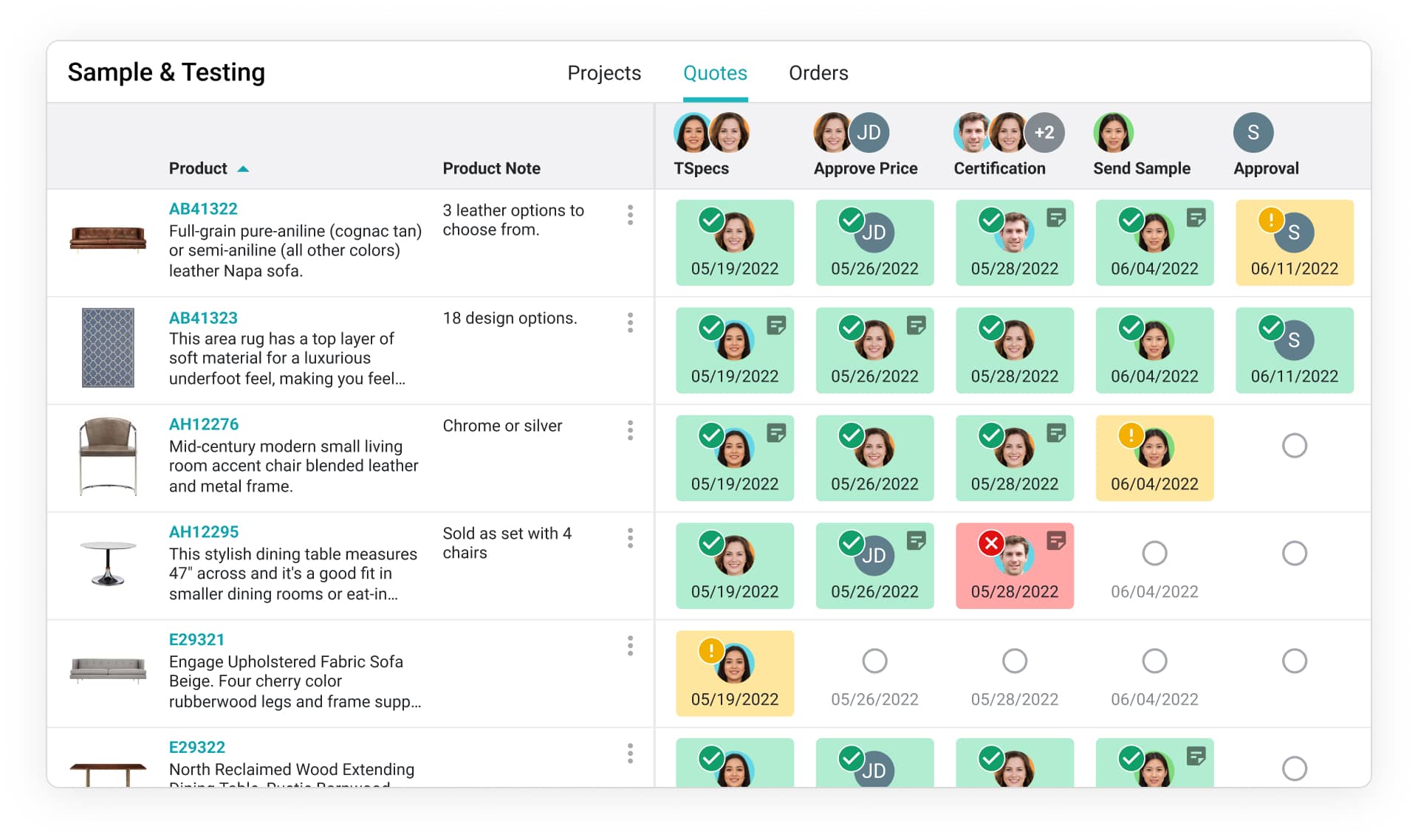Click the S avatar above Approval column
The height and width of the screenshot is (840, 1418).
[x=1253, y=133]
